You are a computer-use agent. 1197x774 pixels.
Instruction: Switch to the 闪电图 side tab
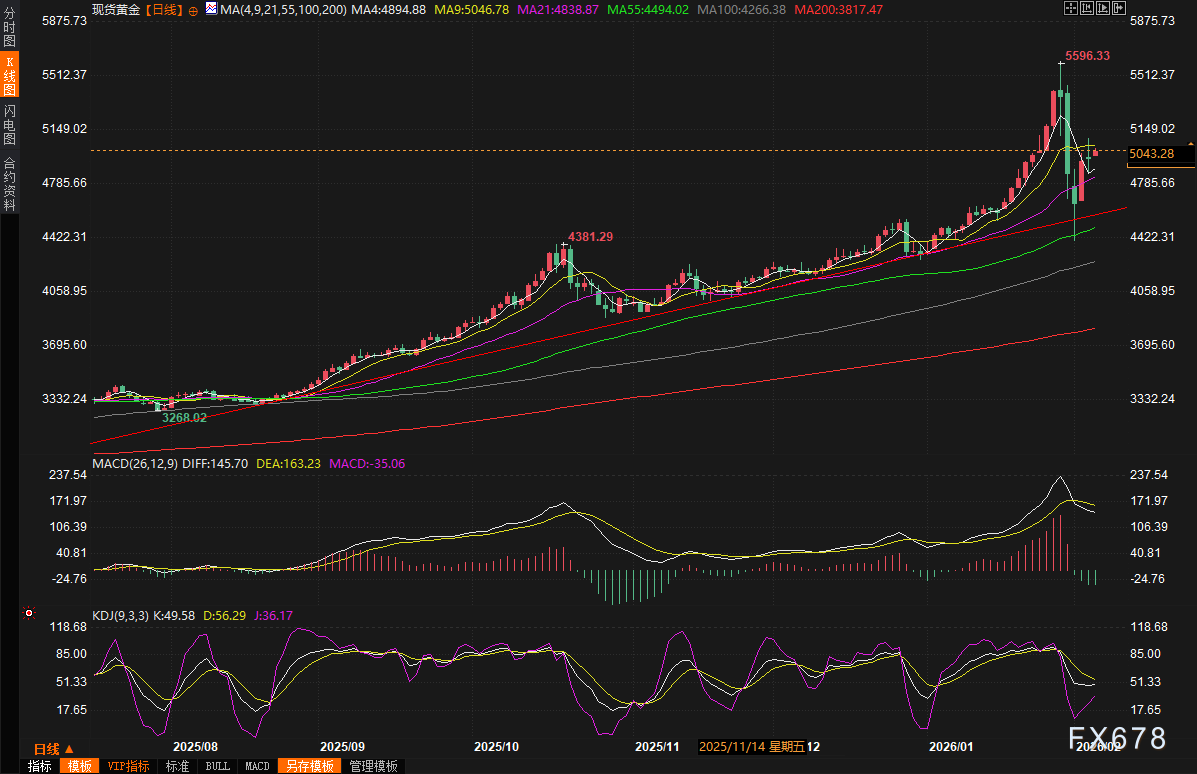(x=9, y=124)
